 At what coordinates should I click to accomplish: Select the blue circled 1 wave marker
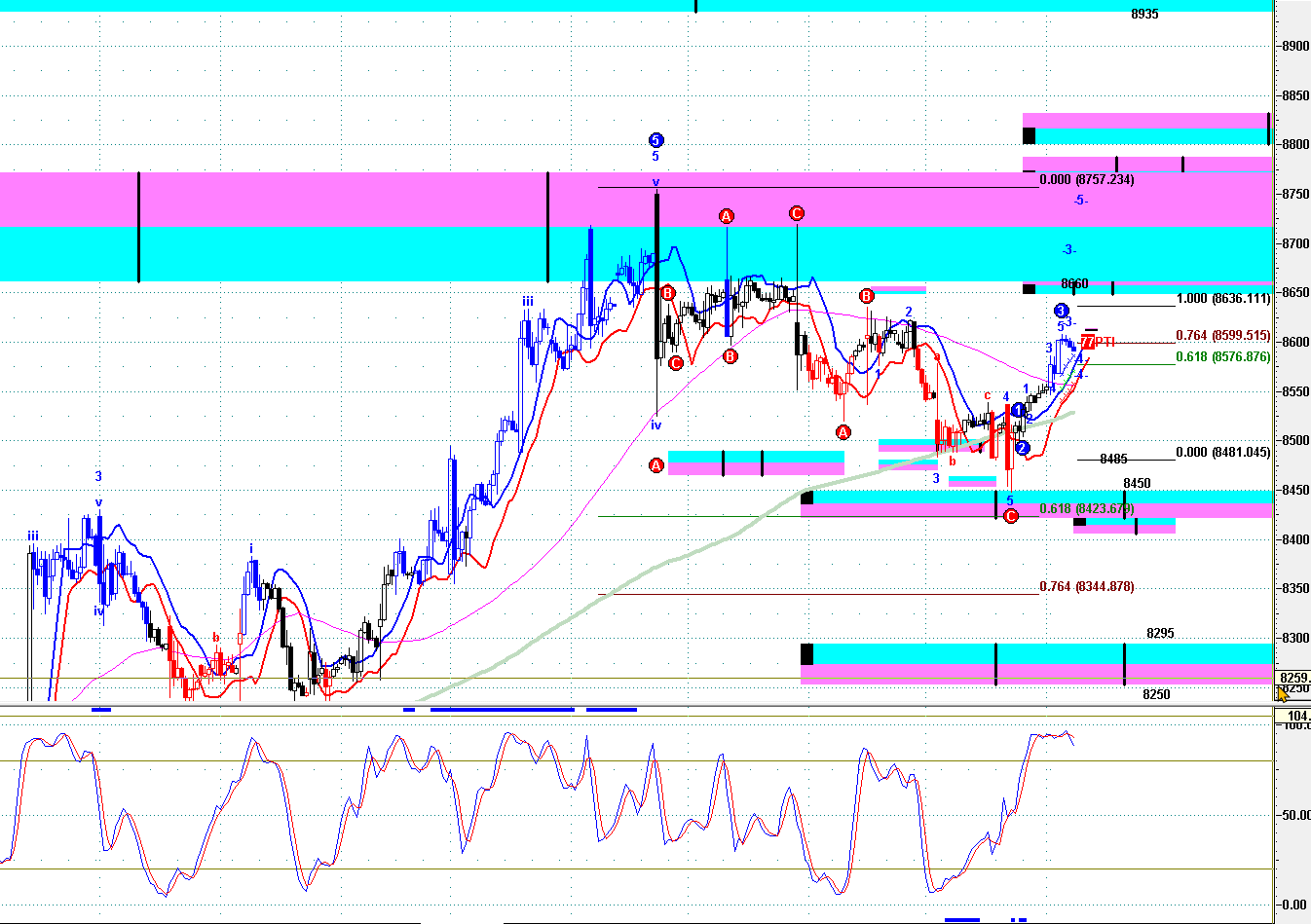pyautogui.click(x=1019, y=410)
